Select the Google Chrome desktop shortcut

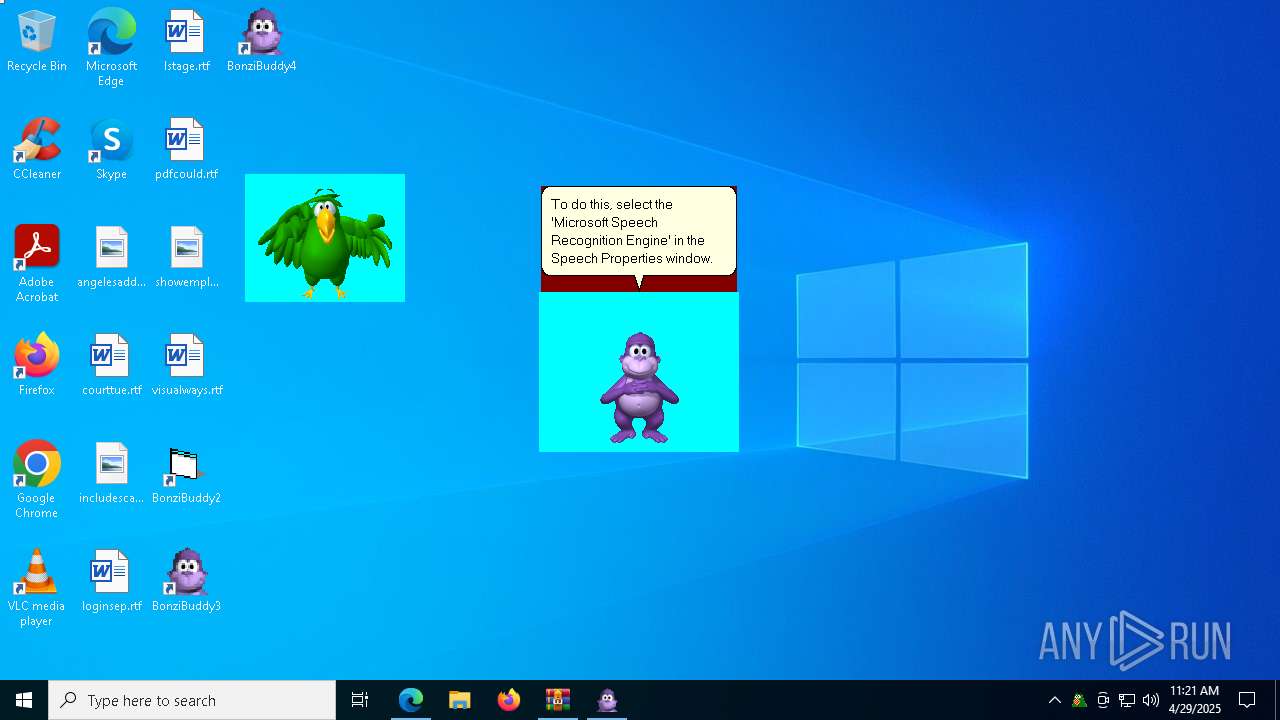tap(37, 481)
